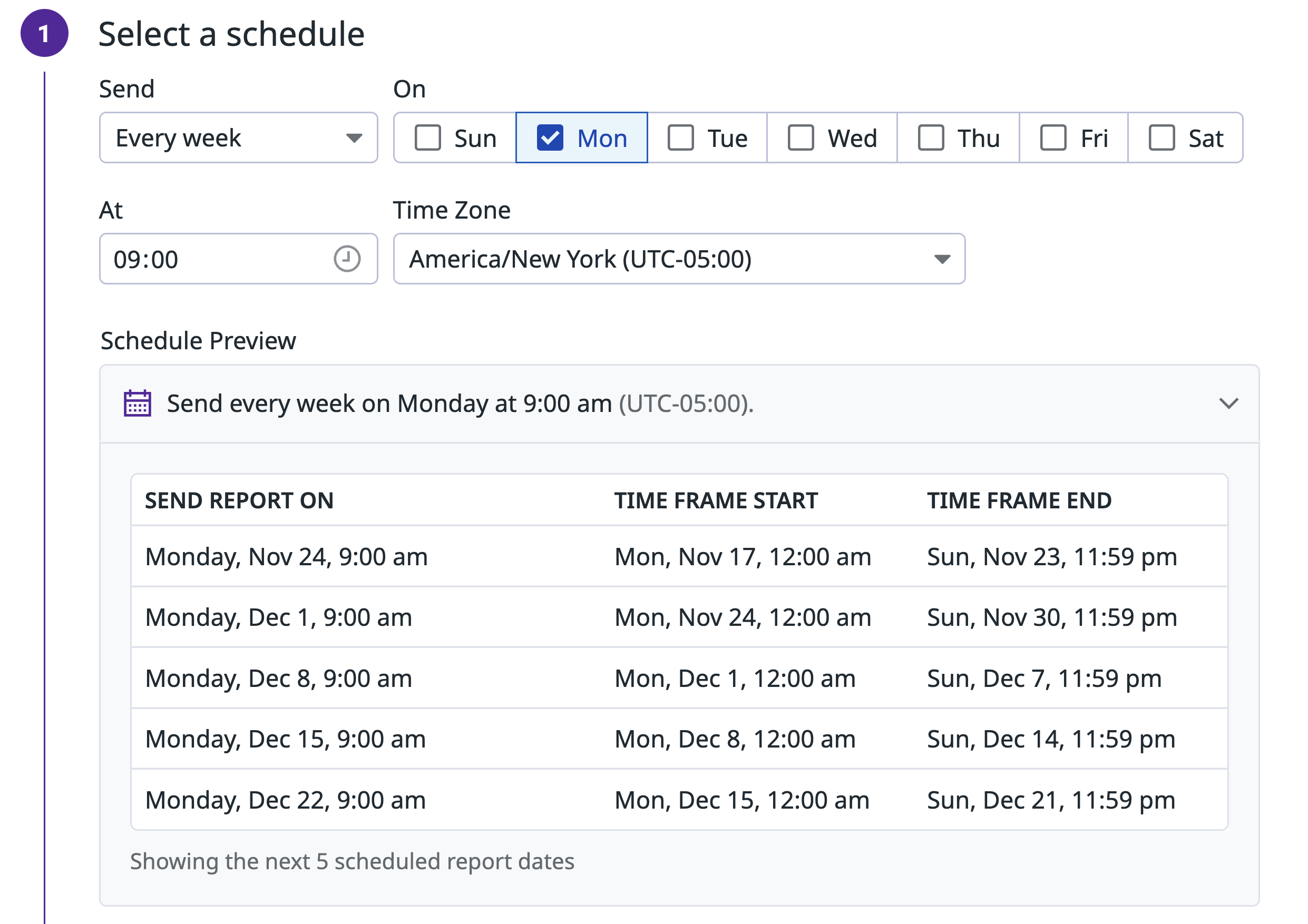Collapse the schedule preview with chevron
The height and width of the screenshot is (924, 1308).
click(1228, 404)
